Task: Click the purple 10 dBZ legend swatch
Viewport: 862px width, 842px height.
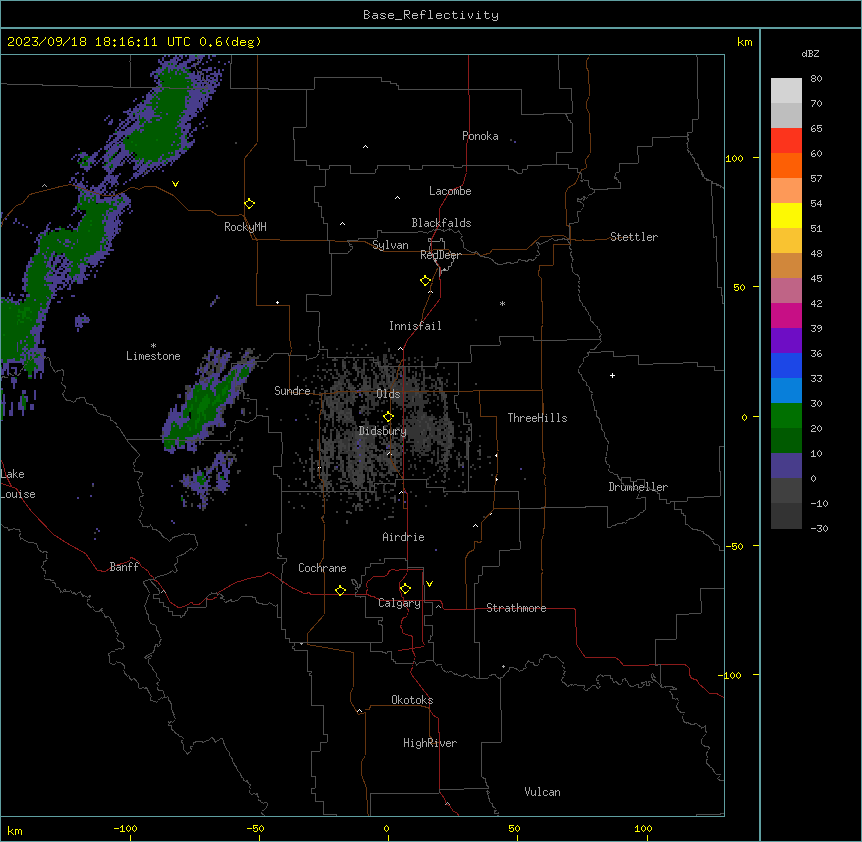Action: [x=786, y=466]
